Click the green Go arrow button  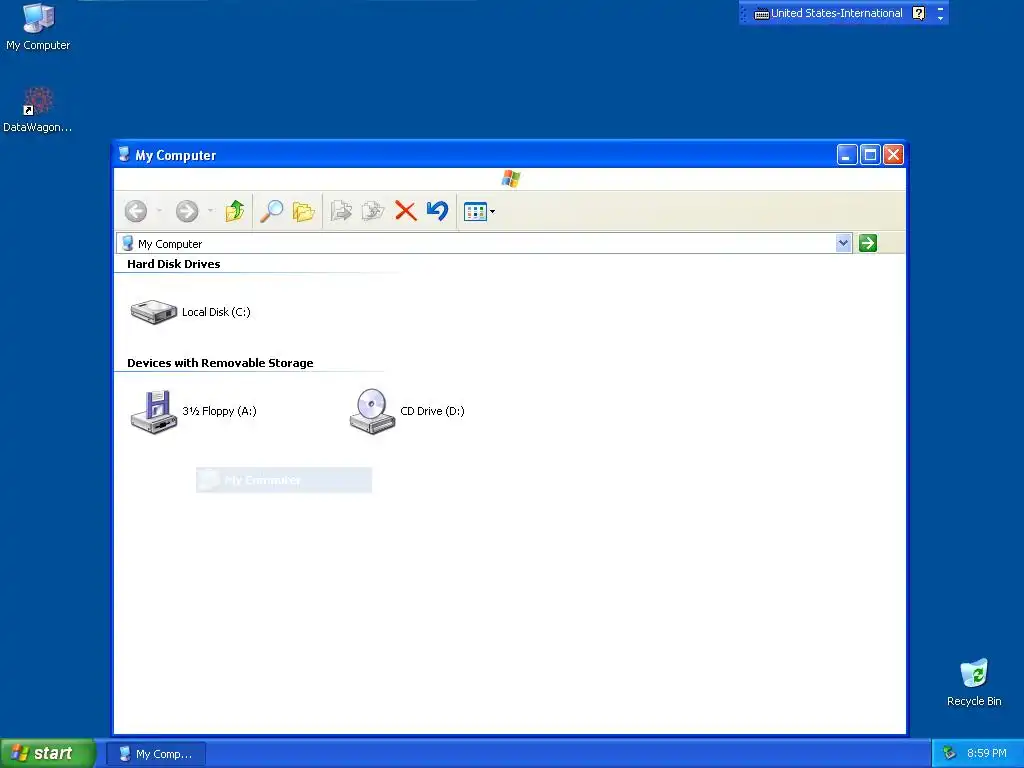867,243
